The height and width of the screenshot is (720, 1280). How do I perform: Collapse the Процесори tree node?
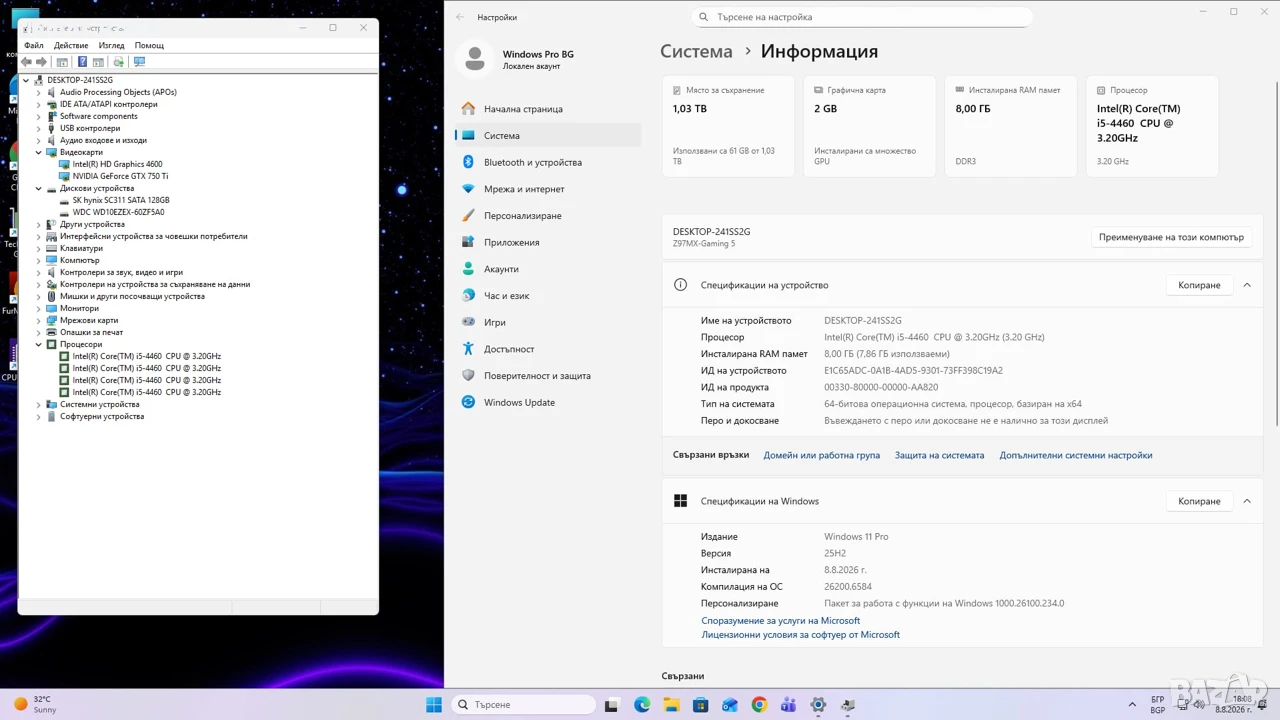pos(39,344)
